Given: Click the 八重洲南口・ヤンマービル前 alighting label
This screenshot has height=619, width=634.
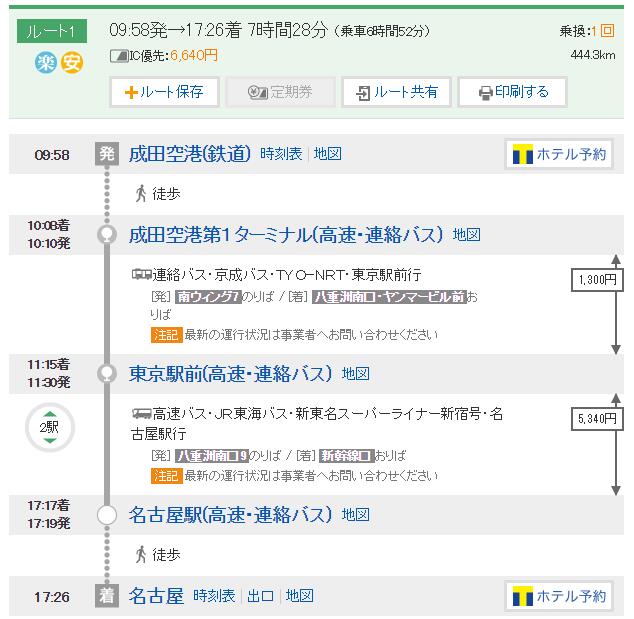Looking at the screenshot, I should pyautogui.click(x=390, y=297).
